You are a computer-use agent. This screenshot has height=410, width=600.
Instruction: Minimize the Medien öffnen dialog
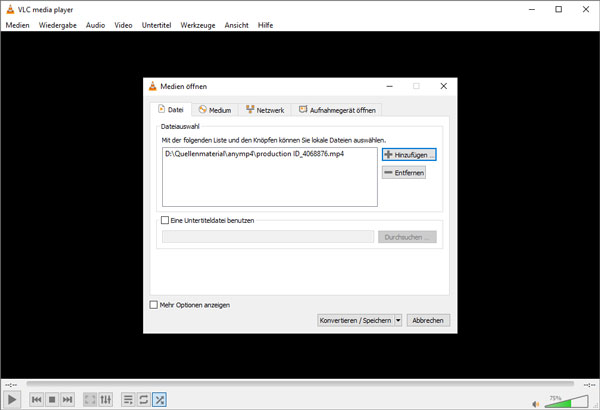point(390,86)
